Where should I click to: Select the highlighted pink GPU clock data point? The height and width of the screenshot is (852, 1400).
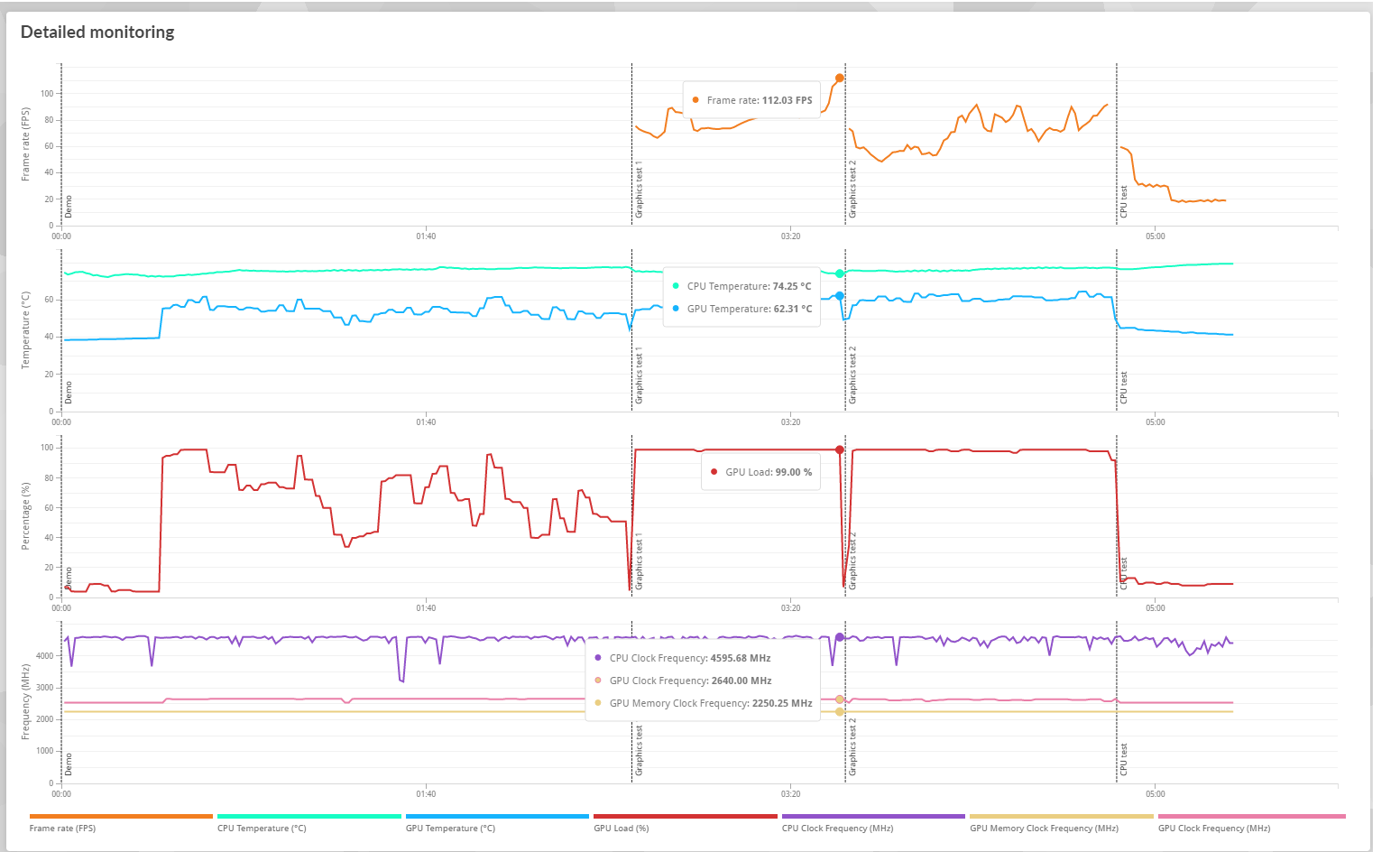pos(840,699)
